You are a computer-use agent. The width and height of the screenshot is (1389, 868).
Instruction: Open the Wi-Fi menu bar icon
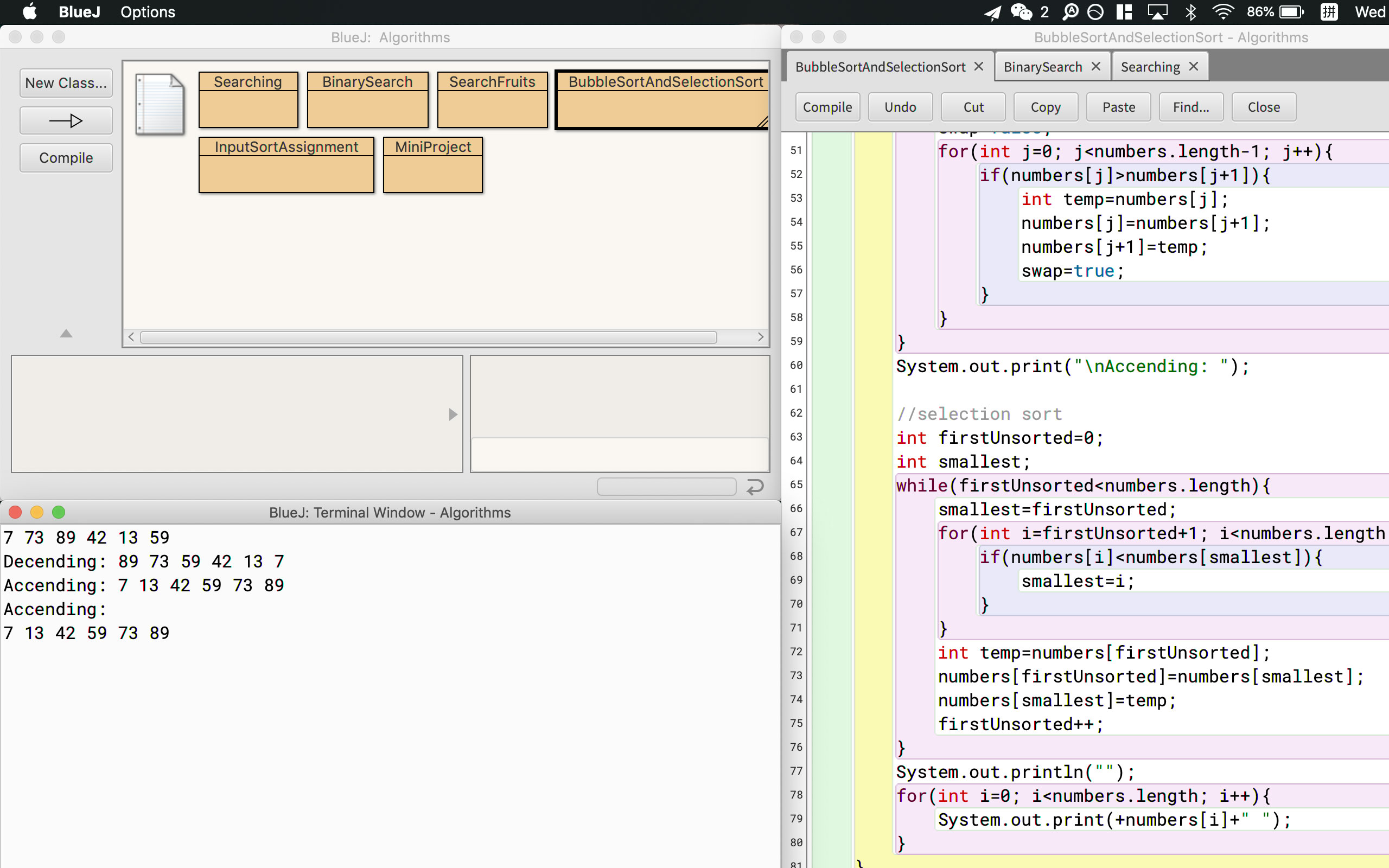1222,12
